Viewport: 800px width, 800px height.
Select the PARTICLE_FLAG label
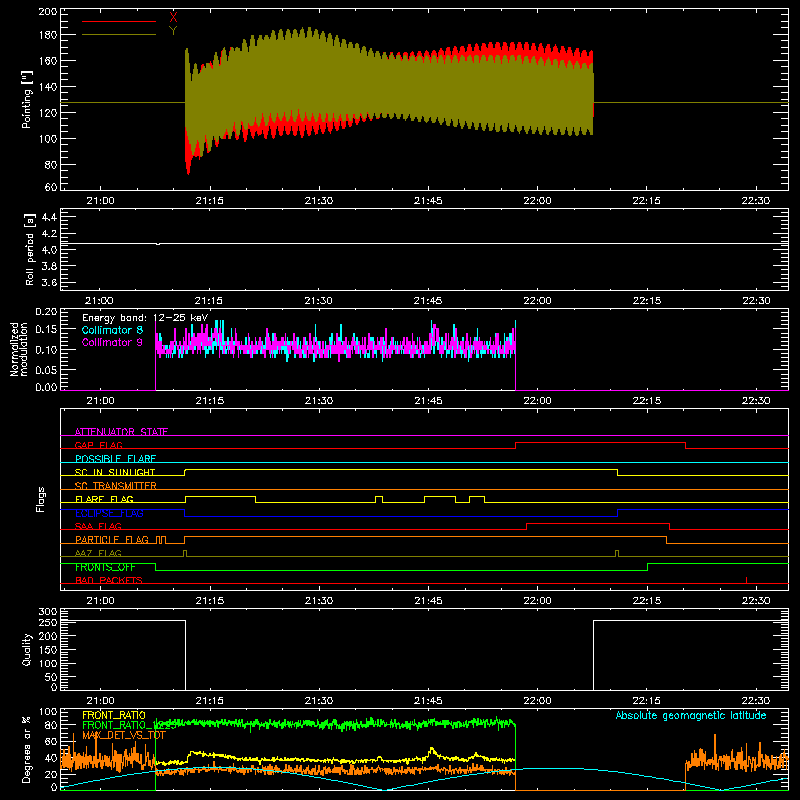tap(112, 540)
